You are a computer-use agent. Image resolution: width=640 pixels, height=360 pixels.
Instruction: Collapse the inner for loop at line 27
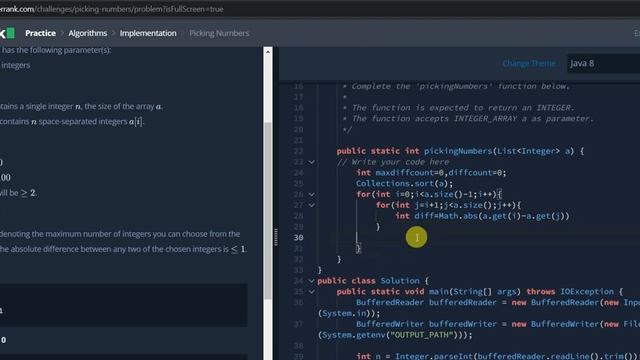311,205
